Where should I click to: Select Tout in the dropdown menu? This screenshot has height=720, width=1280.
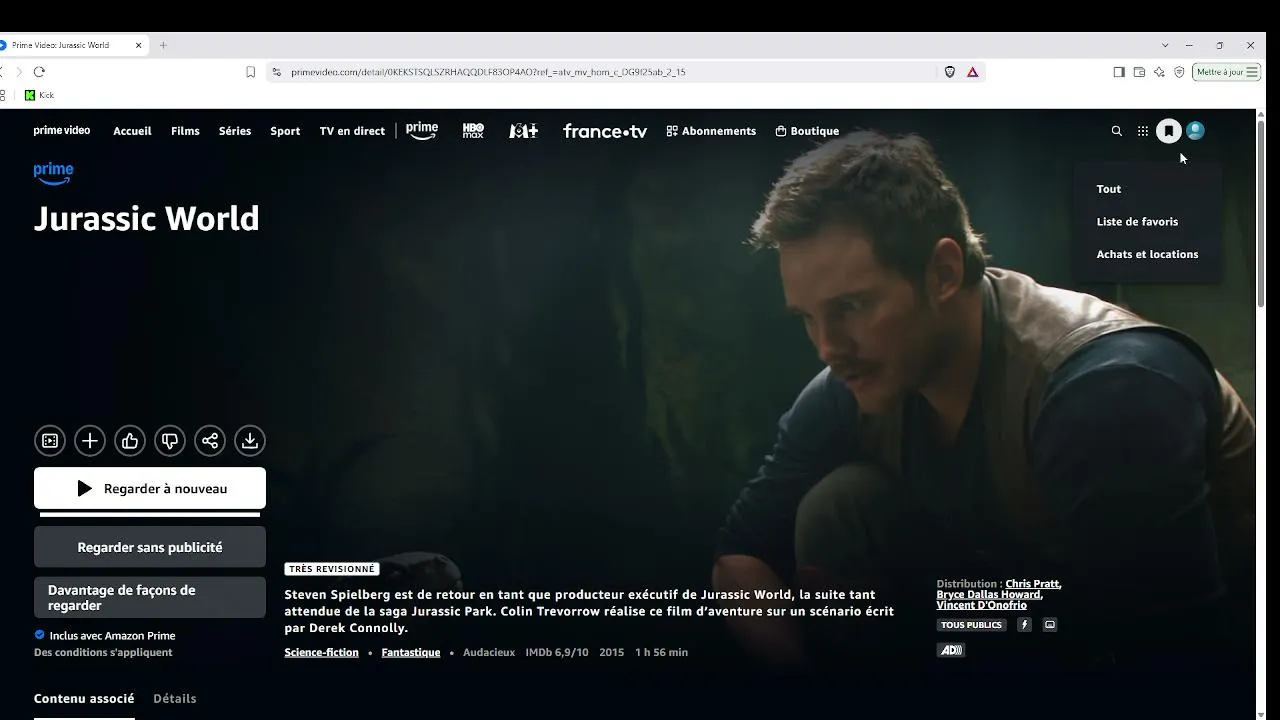[1109, 189]
